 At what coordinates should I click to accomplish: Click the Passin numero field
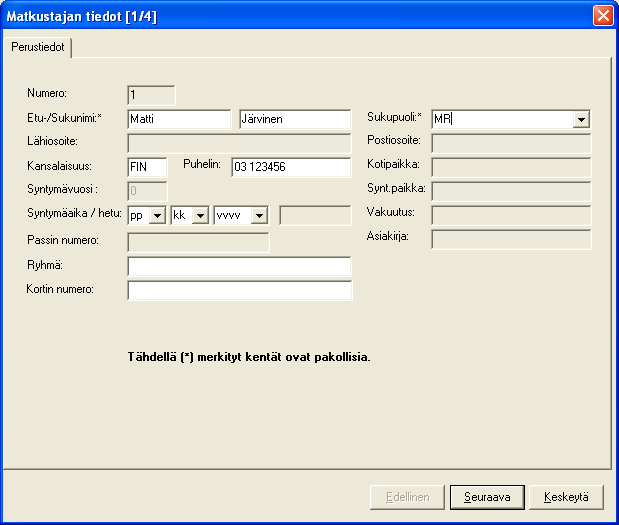[x=199, y=242]
